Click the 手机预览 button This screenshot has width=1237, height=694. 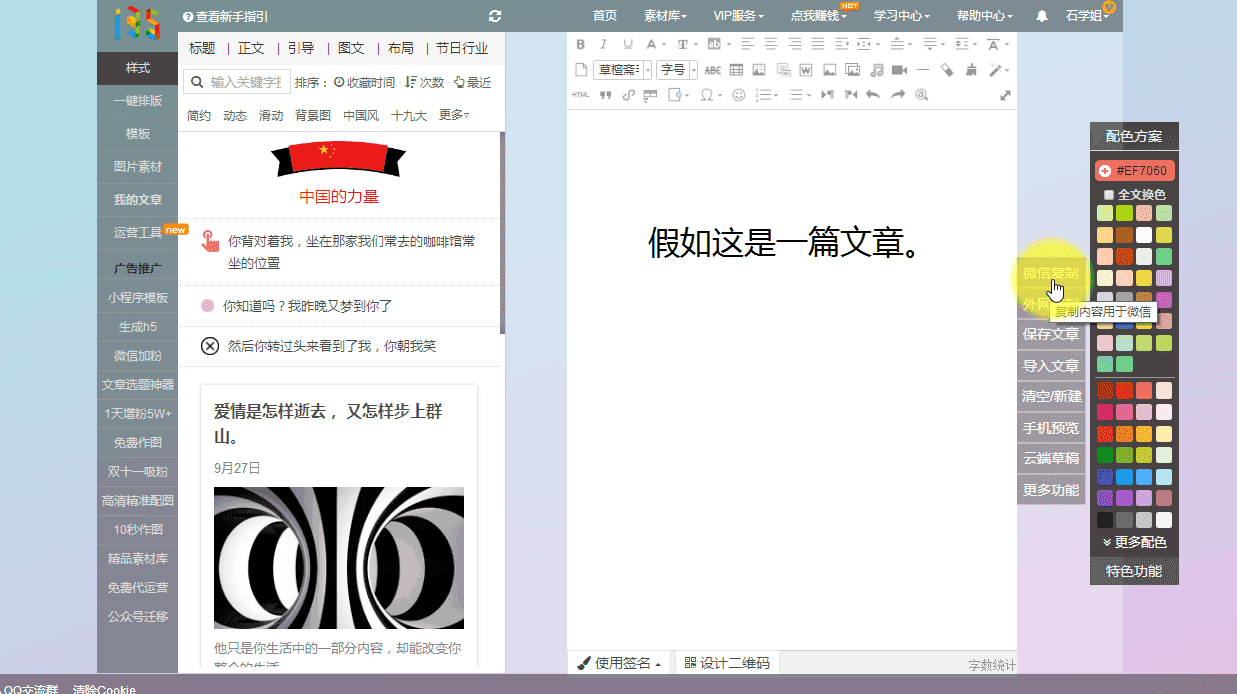1050,427
